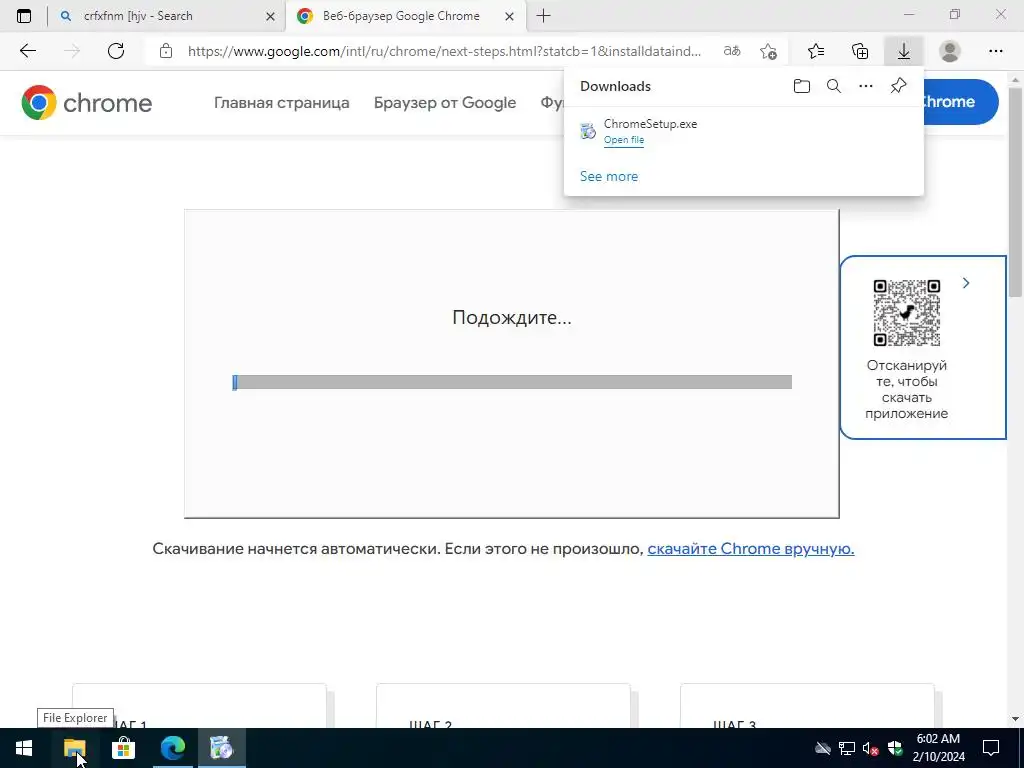The height and width of the screenshot is (768, 1024).
Task: Open the notification center icon
Action: point(991,748)
